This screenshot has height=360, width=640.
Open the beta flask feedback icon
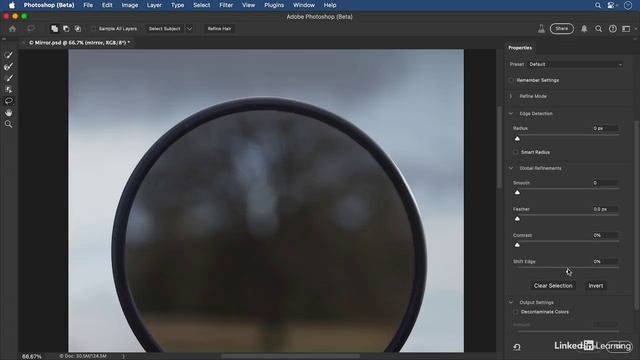pyautogui.click(x=541, y=29)
